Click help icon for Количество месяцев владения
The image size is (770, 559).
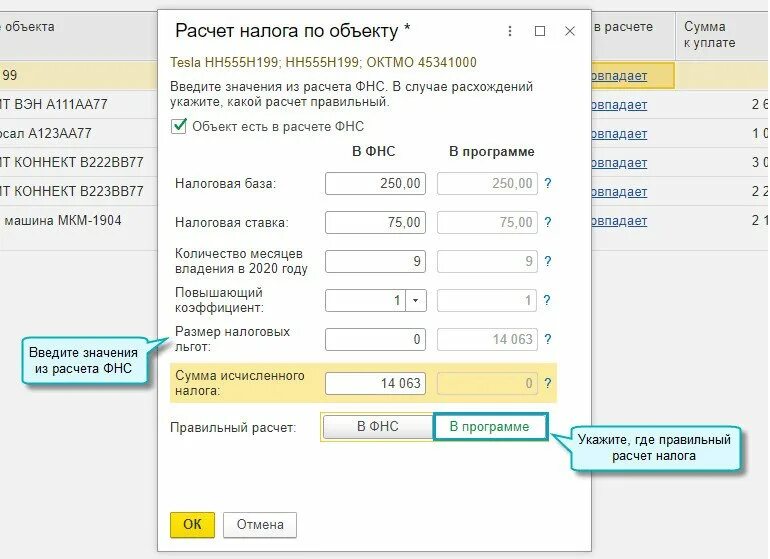point(548,261)
